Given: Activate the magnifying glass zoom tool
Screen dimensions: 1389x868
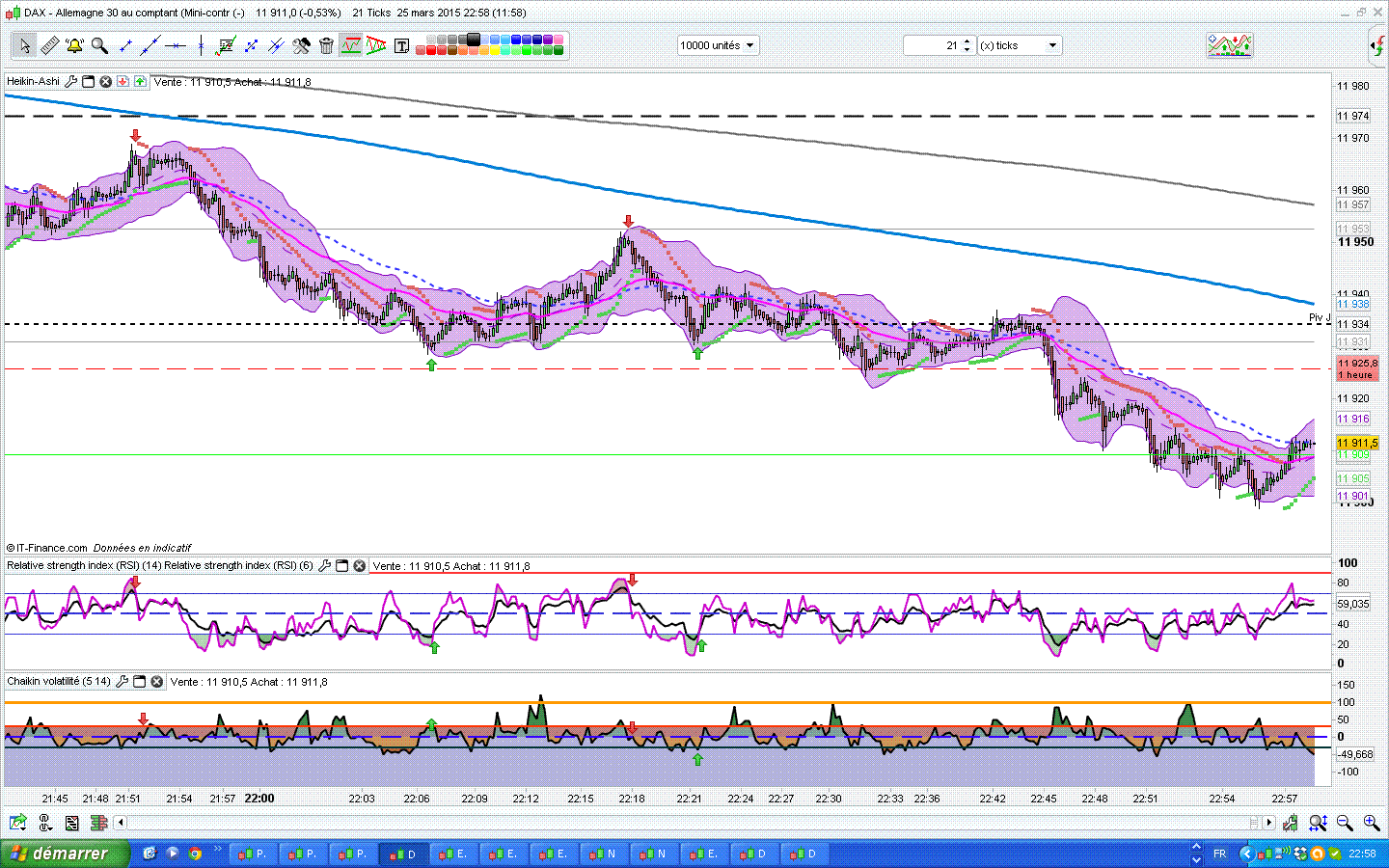Looking at the screenshot, I should tap(99, 45).
